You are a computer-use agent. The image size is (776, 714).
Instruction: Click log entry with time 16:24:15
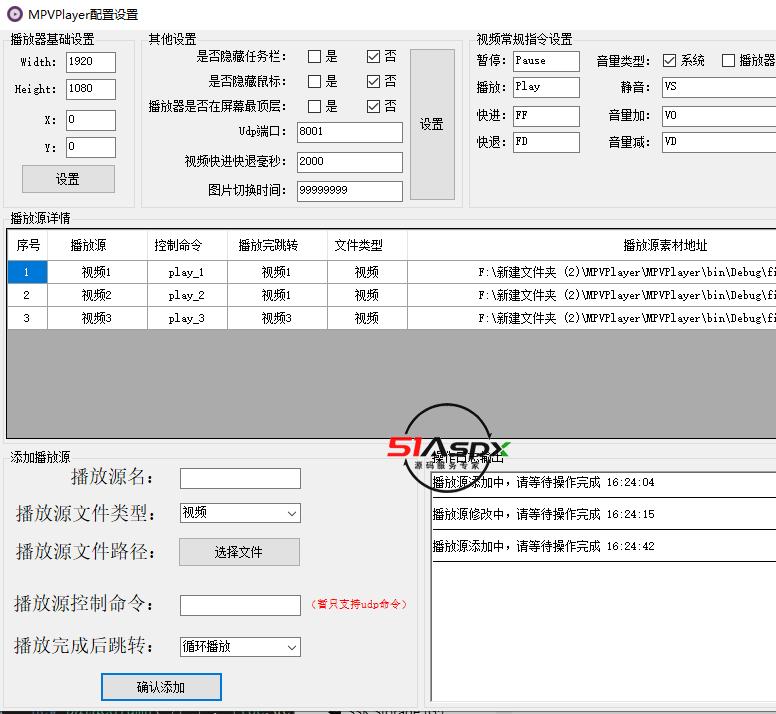pyautogui.click(x=604, y=514)
